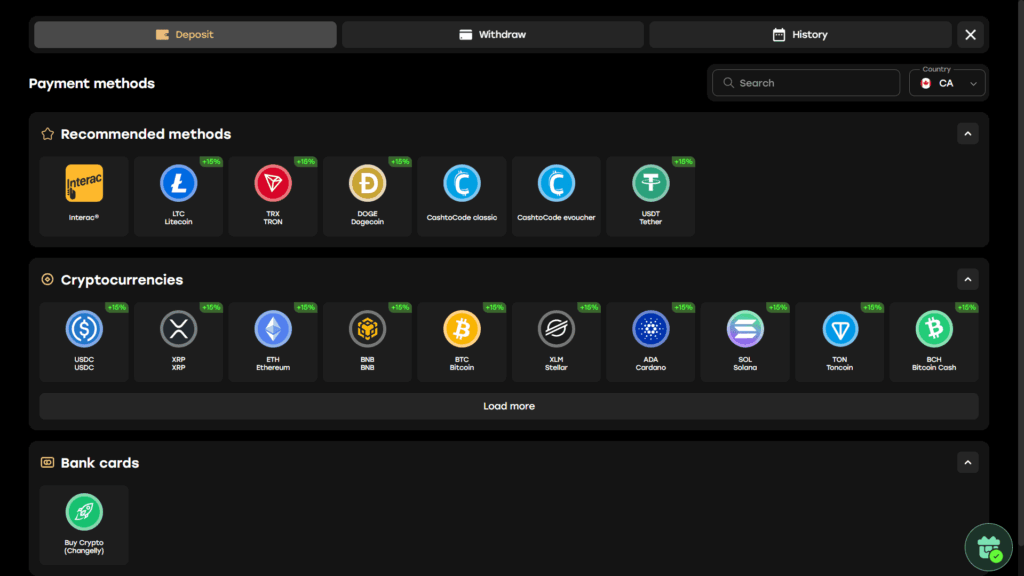Choose Litecoin (LTC) as deposit method
Image resolution: width=1024 pixels, height=576 pixels.
pos(178,196)
